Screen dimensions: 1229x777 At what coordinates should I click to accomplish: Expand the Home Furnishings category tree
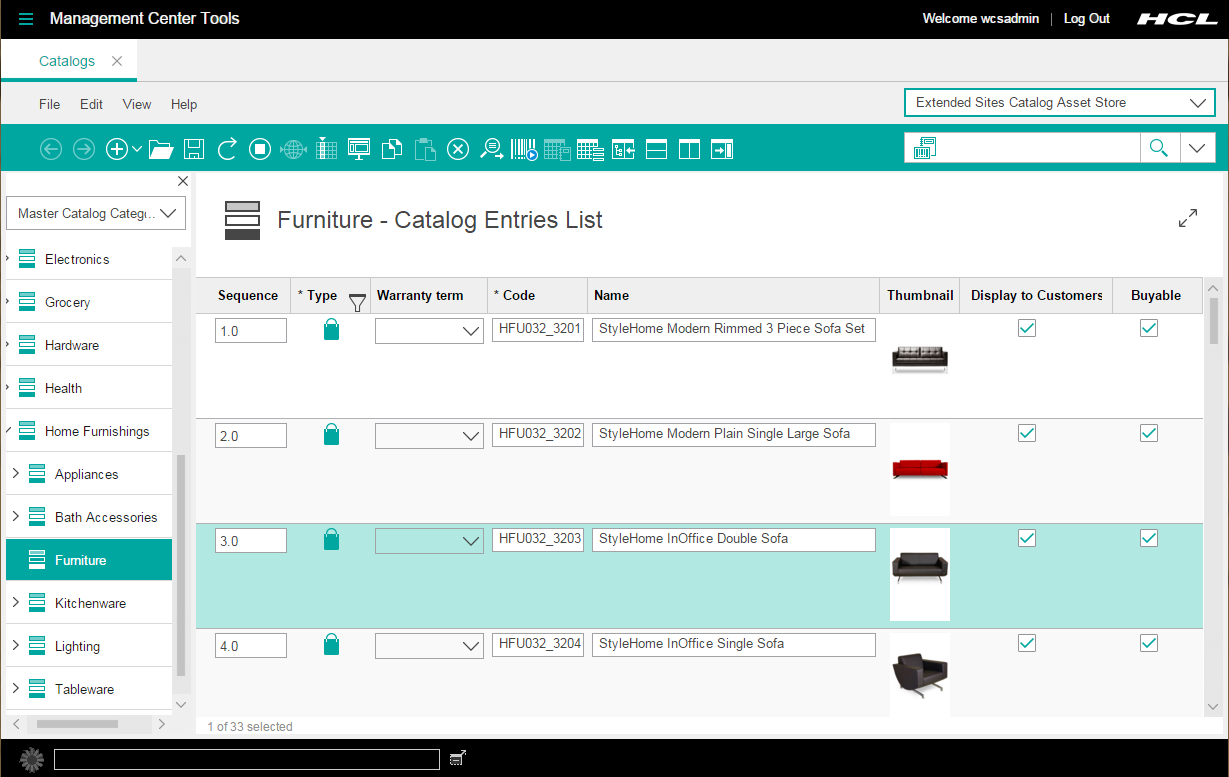(9, 430)
